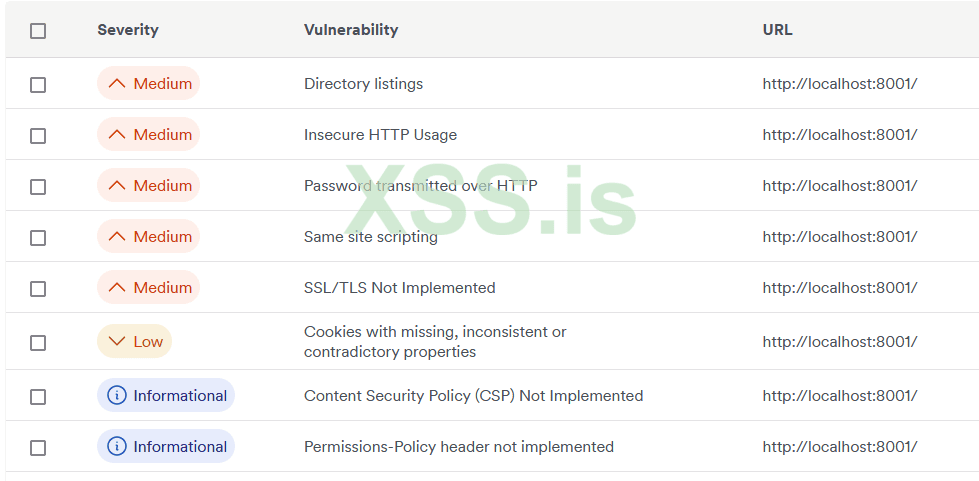Open the Insecure HTTP Usage vulnerability
Viewport: 979px width, 481px height.
(x=380, y=135)
